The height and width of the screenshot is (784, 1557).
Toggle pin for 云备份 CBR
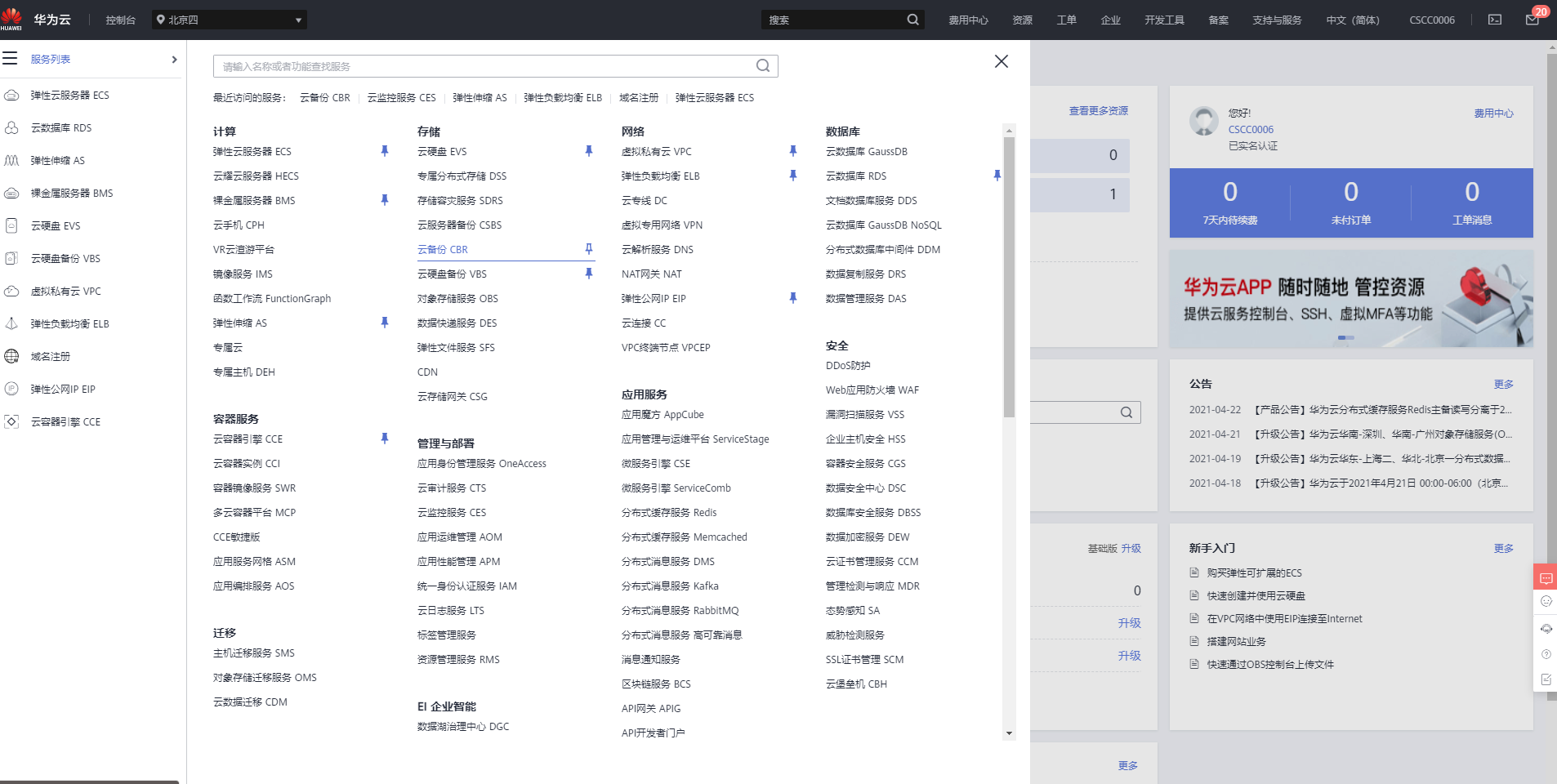[x=589, y=249]
